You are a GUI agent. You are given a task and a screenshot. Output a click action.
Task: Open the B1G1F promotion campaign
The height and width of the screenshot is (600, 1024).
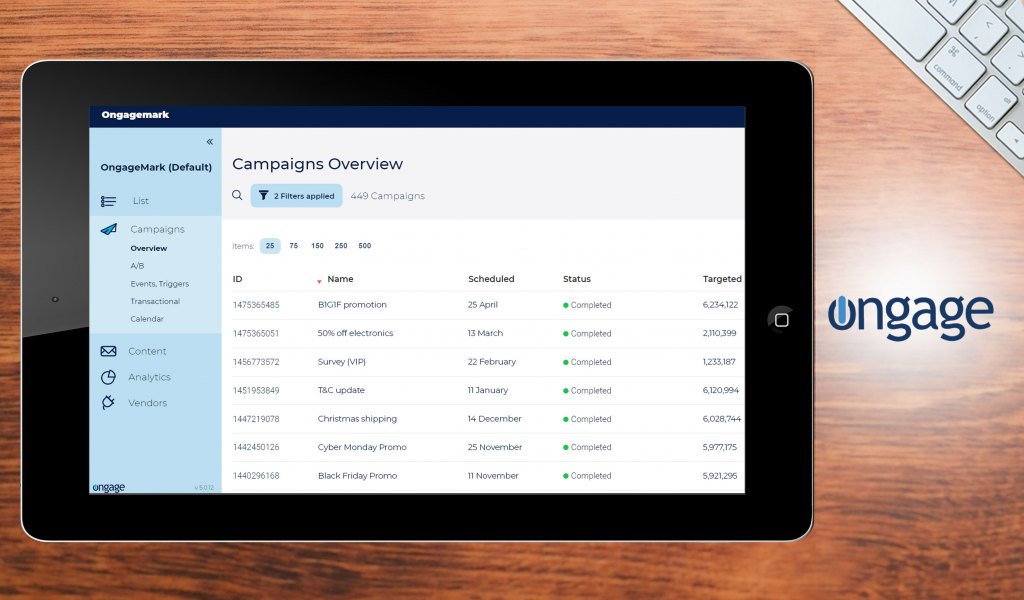click(x=352, y=305)
